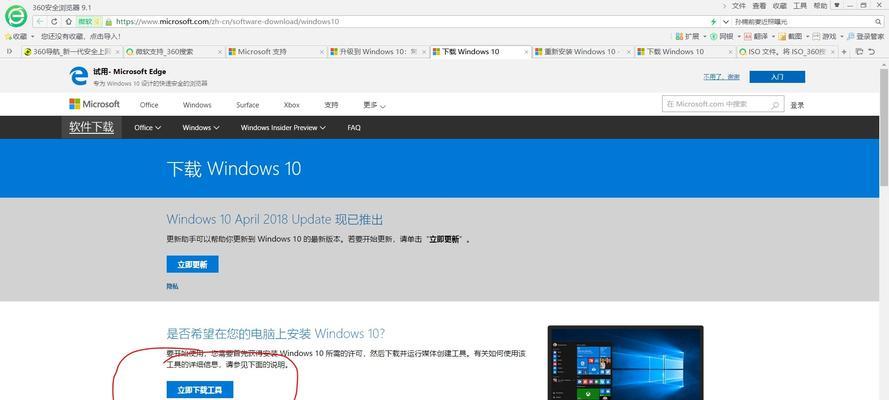Click the 360 browser logo icon

tap(16, 16)
